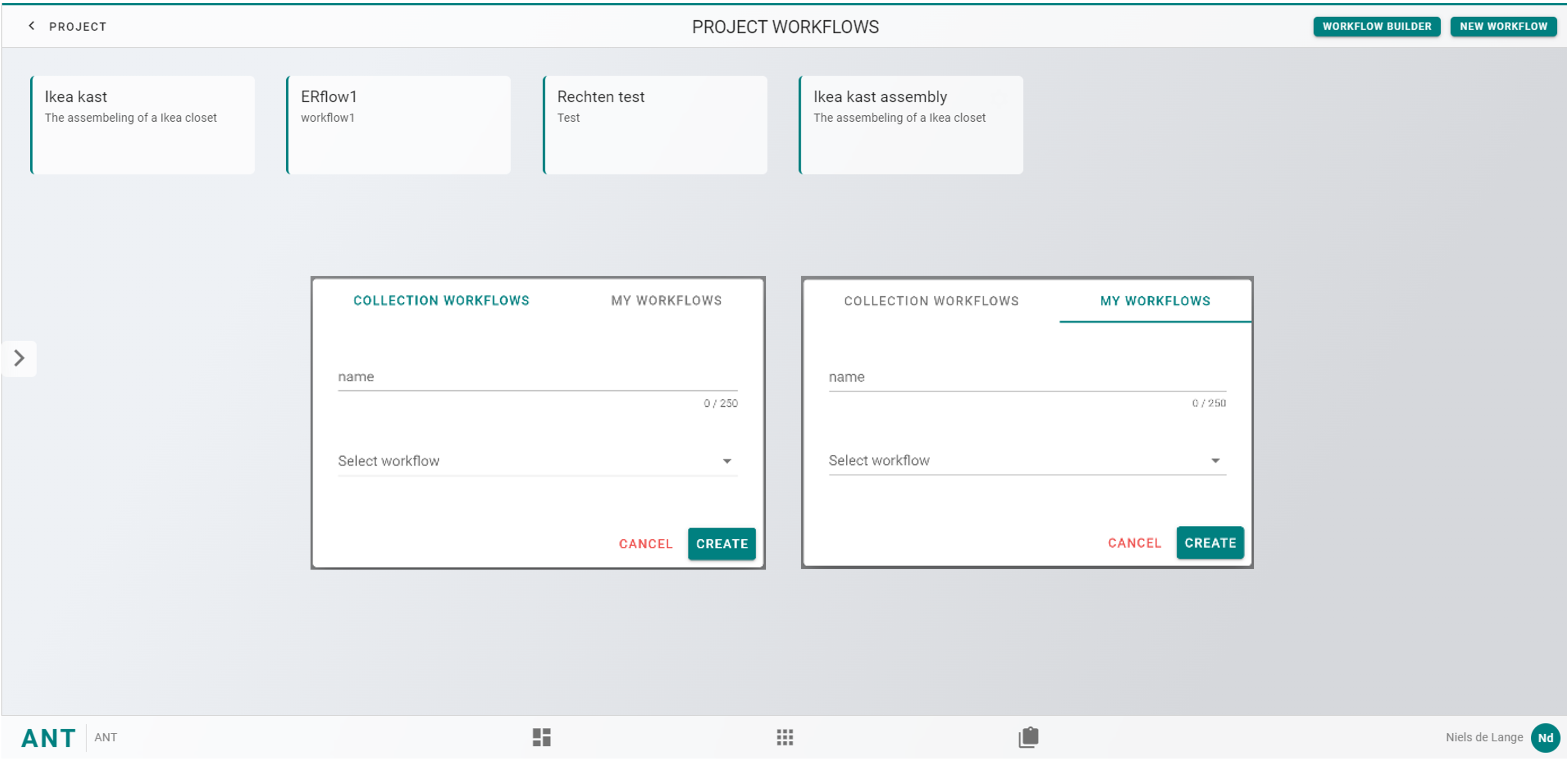Switch to Collection Workflows tab in right dialog
This screenshot has width=1568, height=759.
[931, 301]
